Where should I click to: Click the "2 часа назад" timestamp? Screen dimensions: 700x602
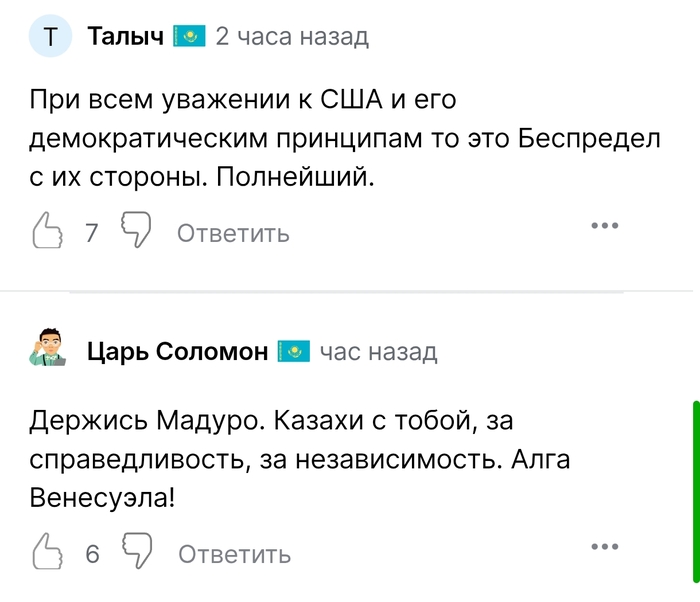(292, 37)
